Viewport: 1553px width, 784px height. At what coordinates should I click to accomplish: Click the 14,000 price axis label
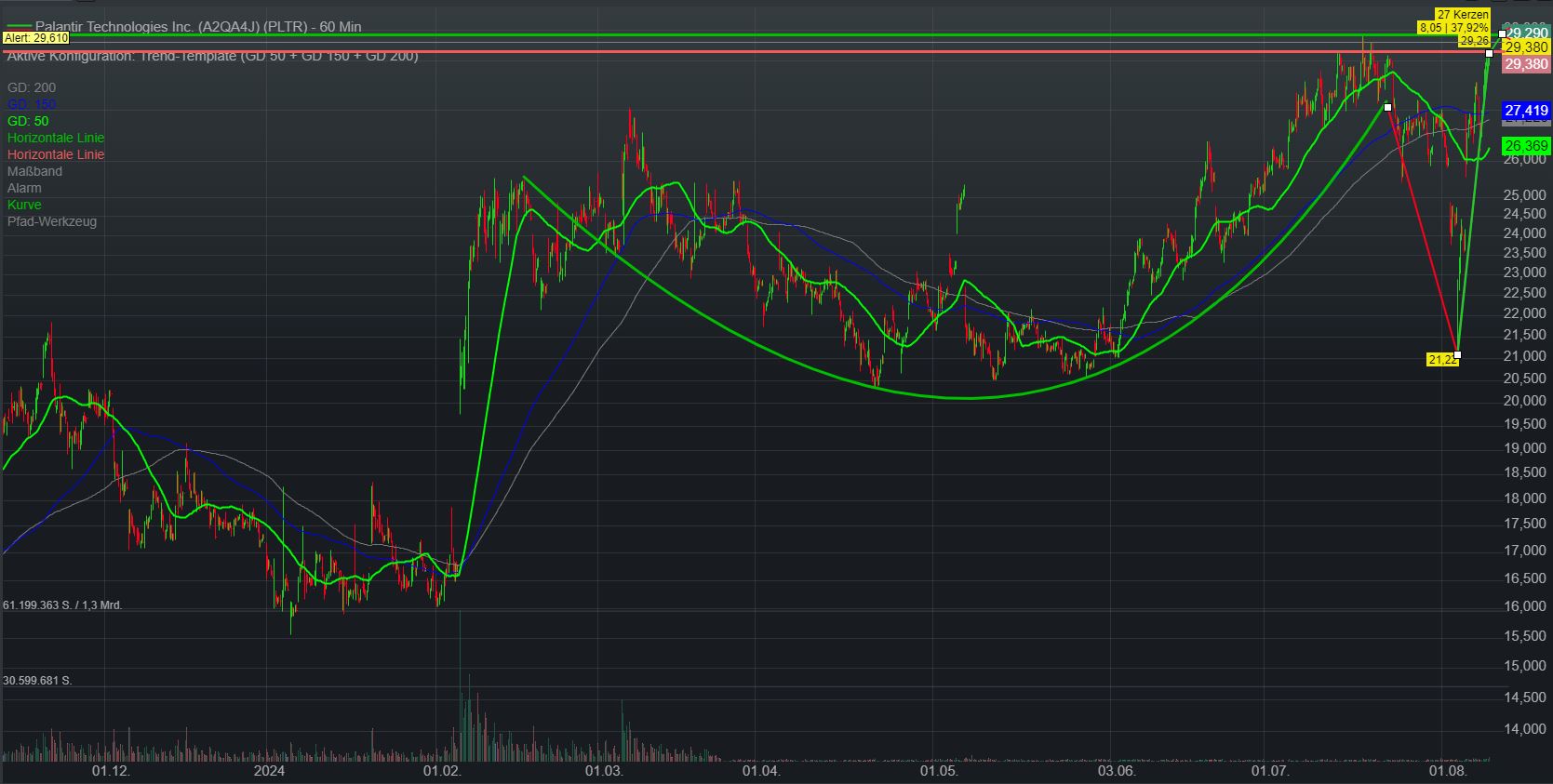coord(1527,729)
